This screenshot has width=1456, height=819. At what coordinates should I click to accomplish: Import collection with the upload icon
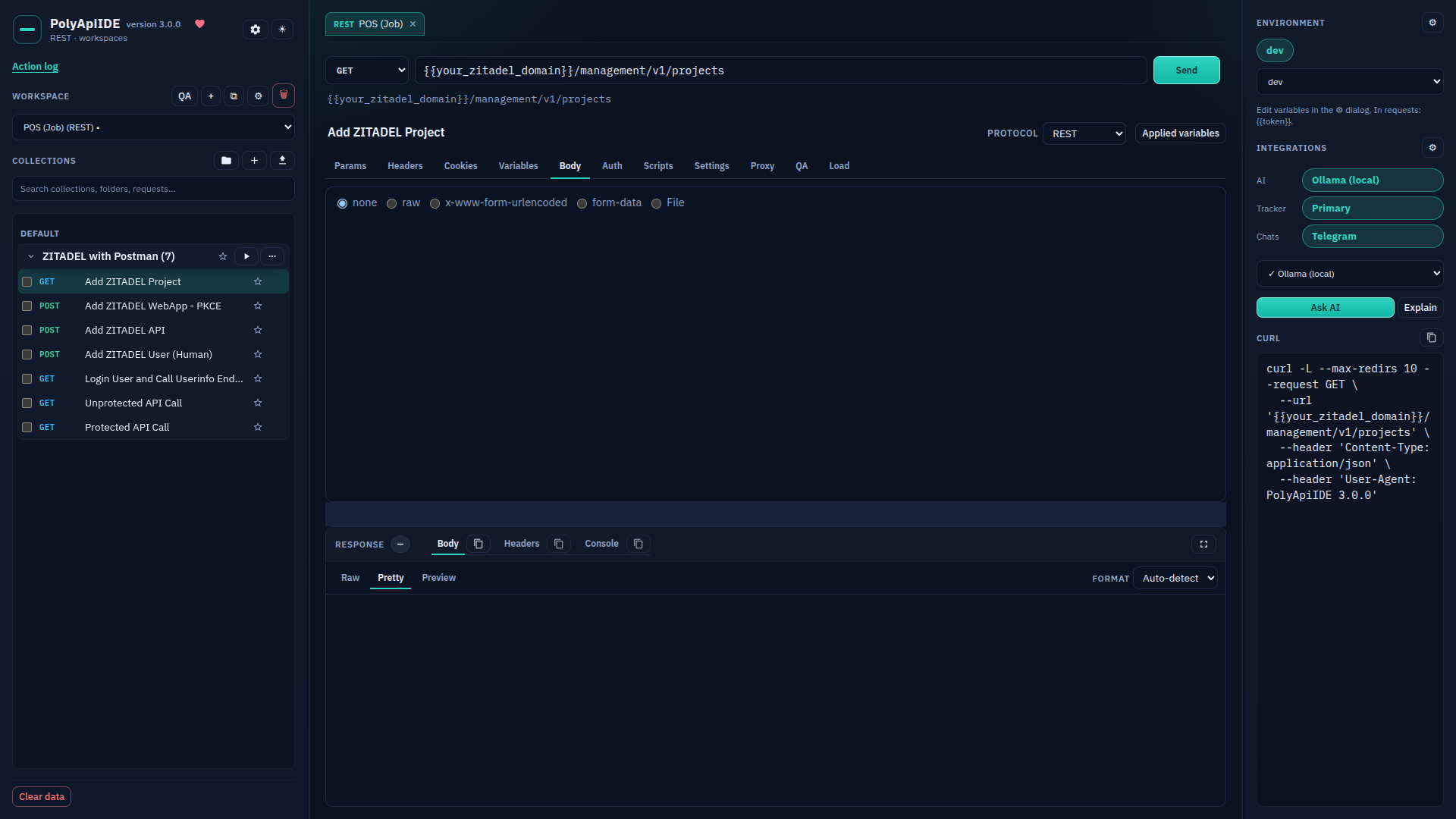click(282, 161)
